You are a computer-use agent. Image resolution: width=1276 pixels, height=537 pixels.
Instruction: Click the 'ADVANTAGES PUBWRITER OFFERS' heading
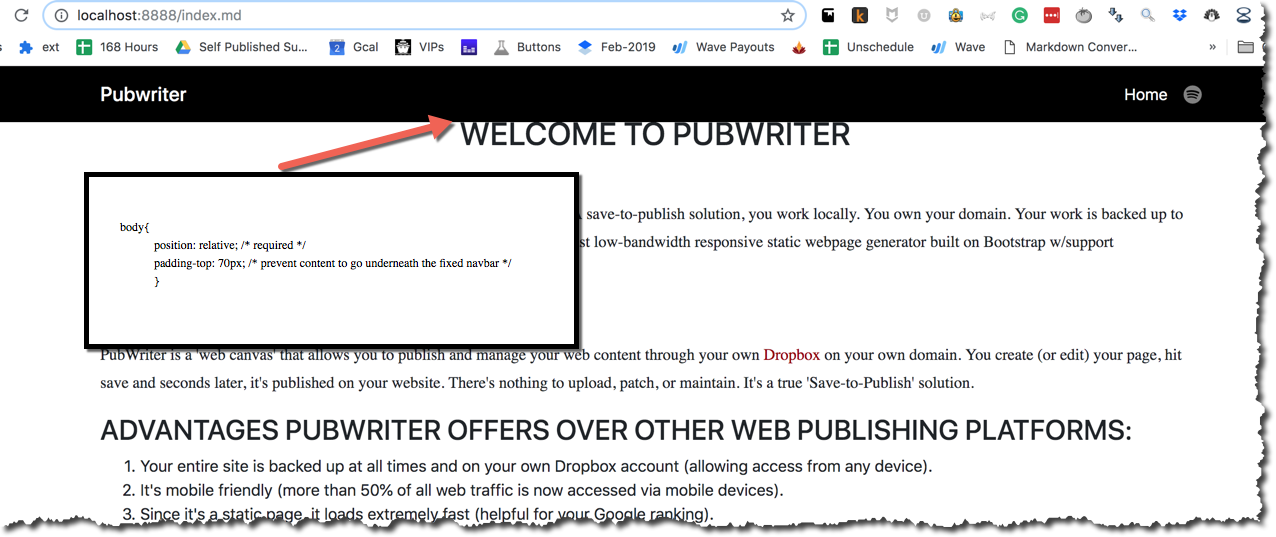[x=616, y=430]
